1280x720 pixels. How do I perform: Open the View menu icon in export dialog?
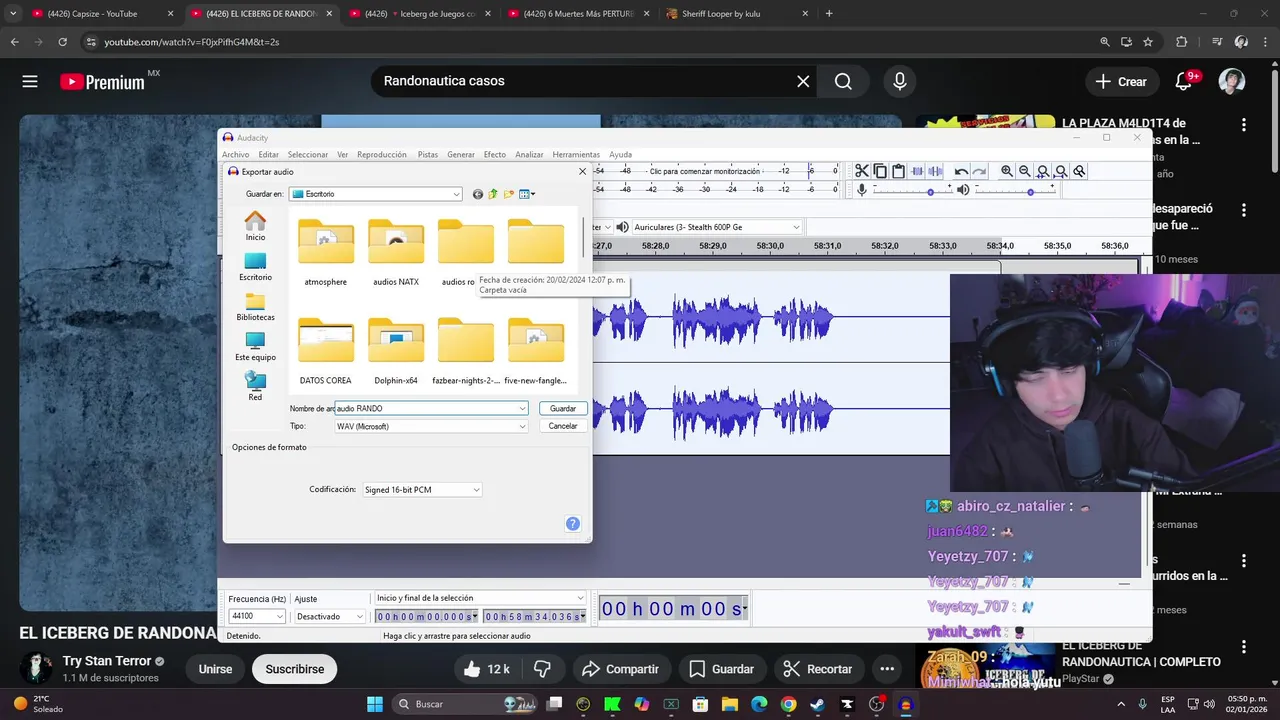pyautogui.click(x=527, y=194)
